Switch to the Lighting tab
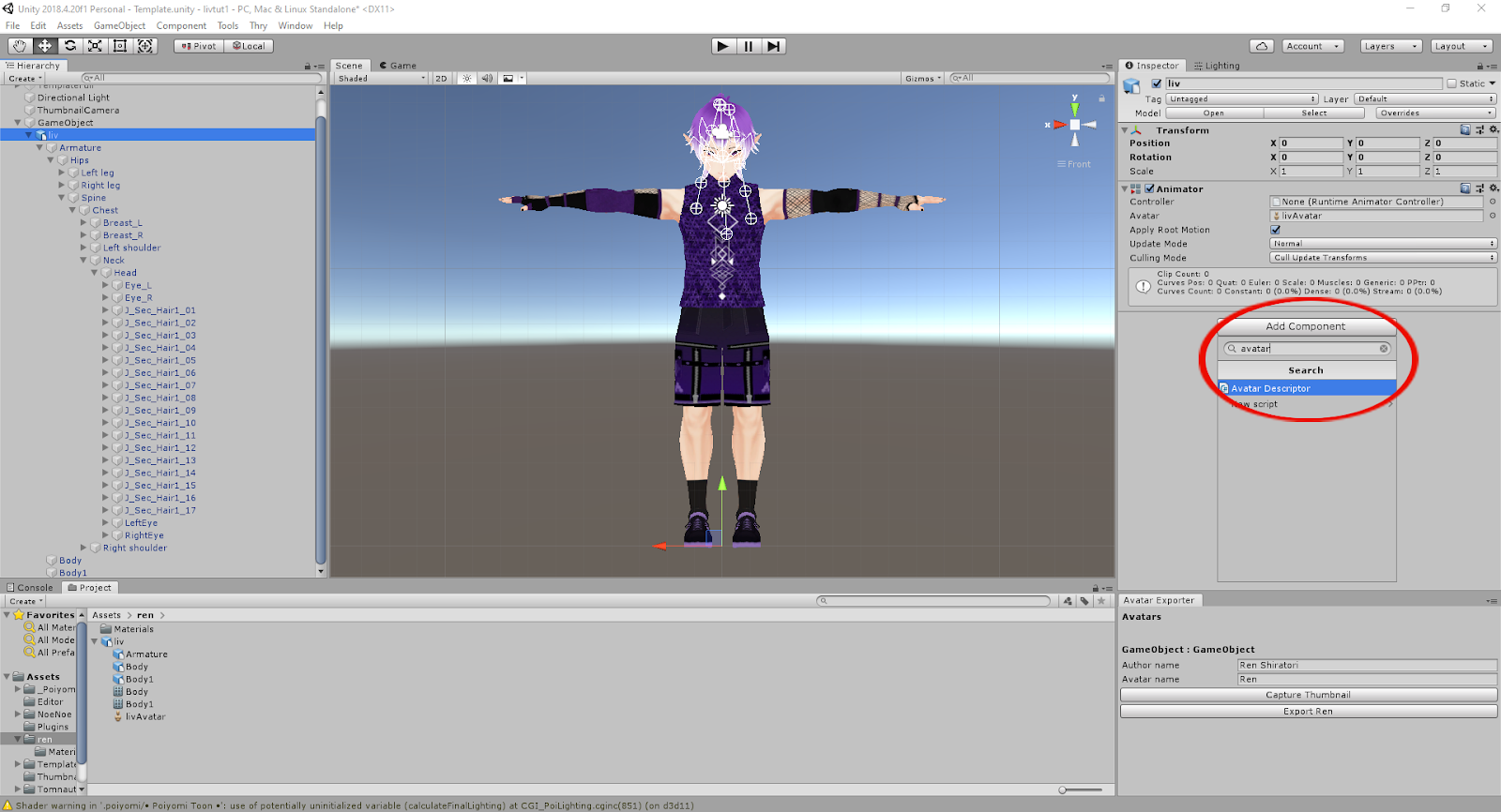Image resolution: width=1501 pixels, height=812 pixels. tap(1217, 66)
